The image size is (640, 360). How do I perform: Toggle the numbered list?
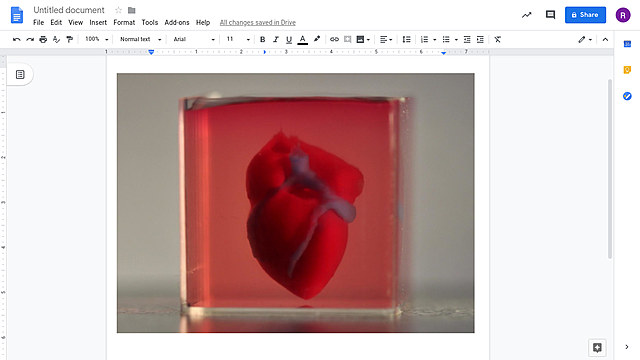tap(424, 39)
